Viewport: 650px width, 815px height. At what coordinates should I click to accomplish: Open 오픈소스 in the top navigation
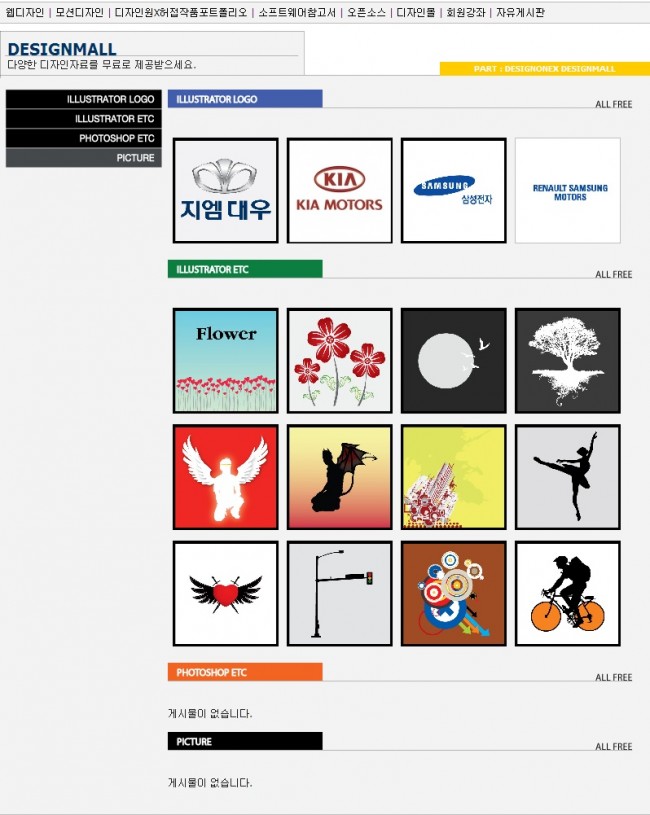tap(366, 12)
